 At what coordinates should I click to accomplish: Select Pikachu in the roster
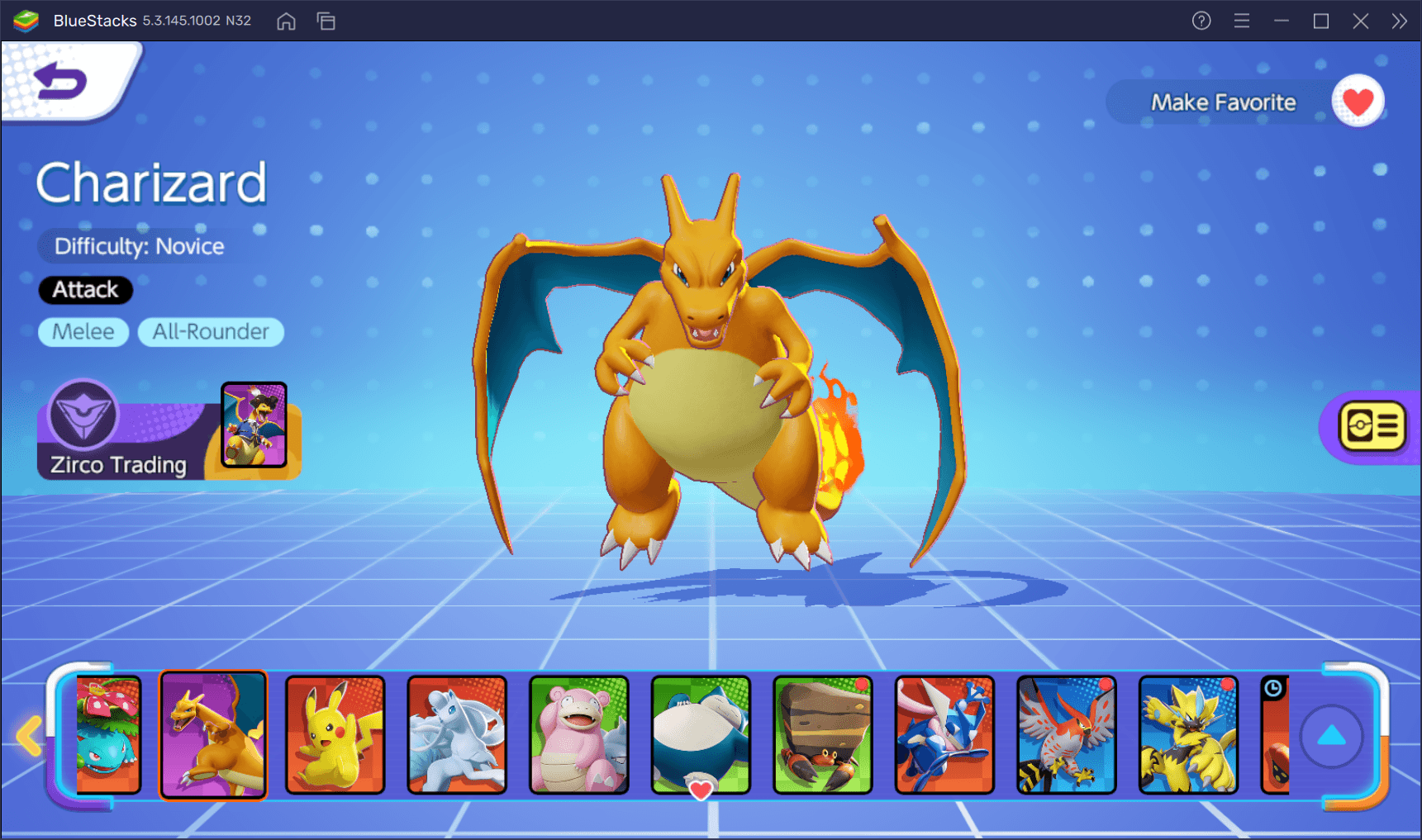pyautogui.click(x=335, y=735)
